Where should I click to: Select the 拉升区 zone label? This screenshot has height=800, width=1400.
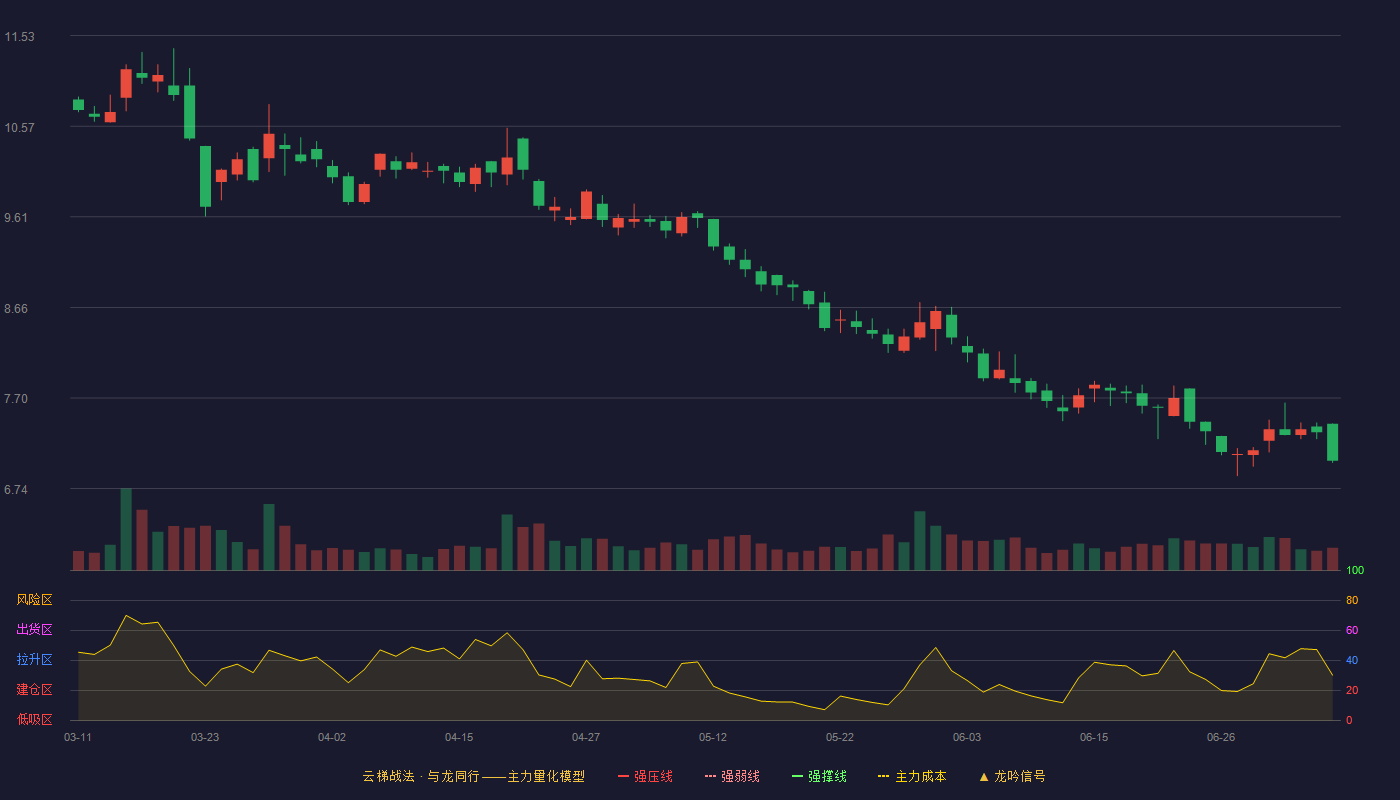point(34,660)
